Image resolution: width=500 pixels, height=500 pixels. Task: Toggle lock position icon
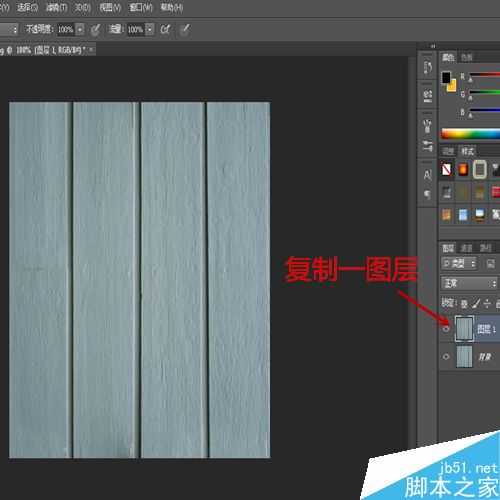coord(487,303)
